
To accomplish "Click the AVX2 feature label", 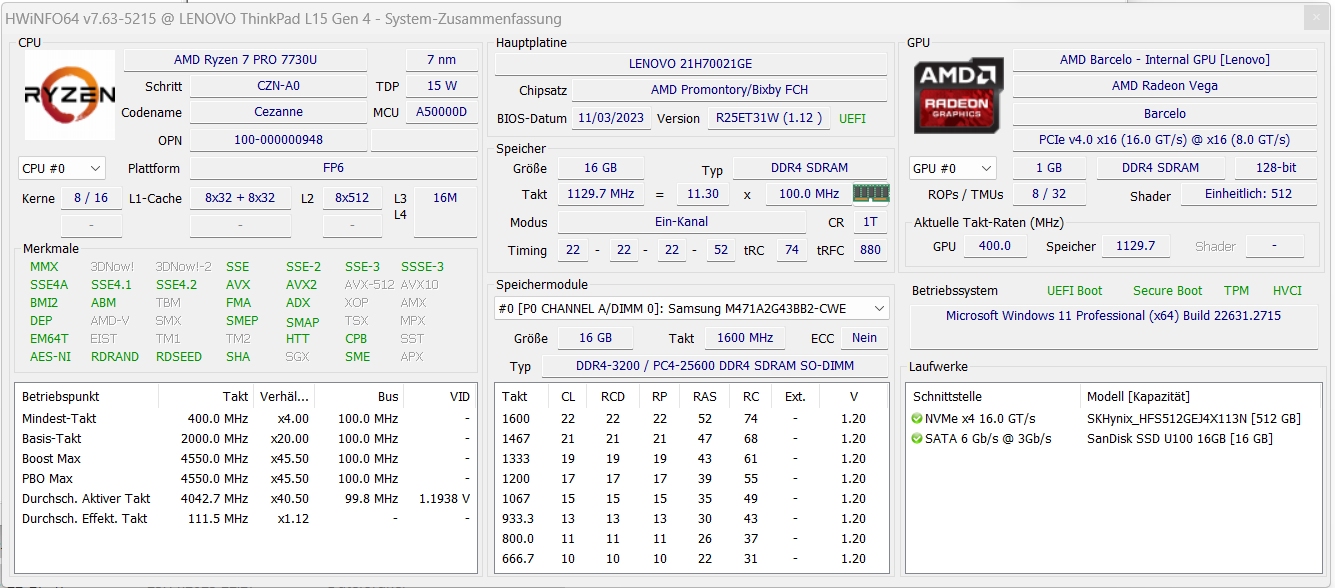I will point(301,285).
